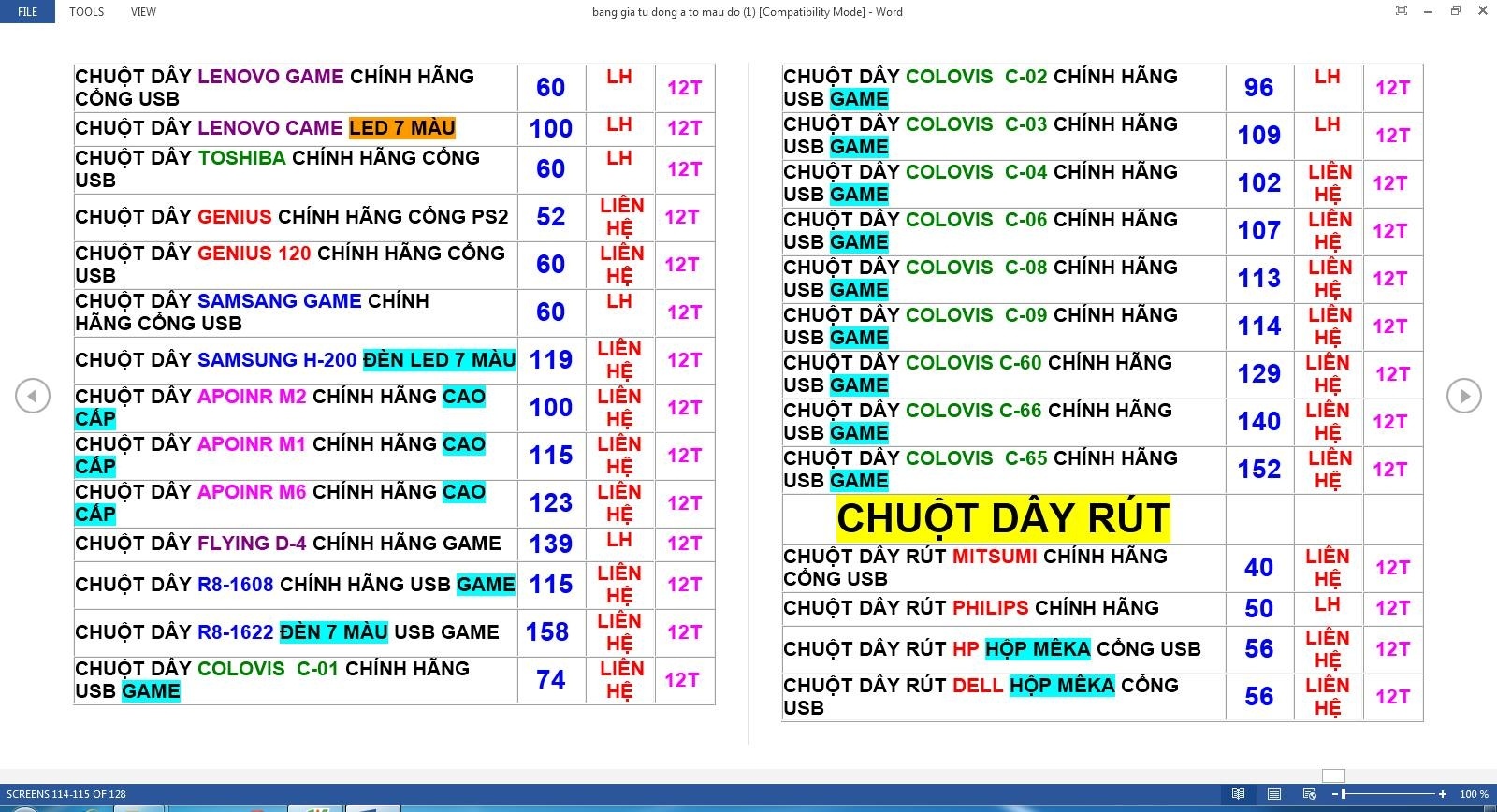Click COLOVIS C-02 product name
Image resolution: width=1497 pixels, height=812 pixels.
click(976, 77)
